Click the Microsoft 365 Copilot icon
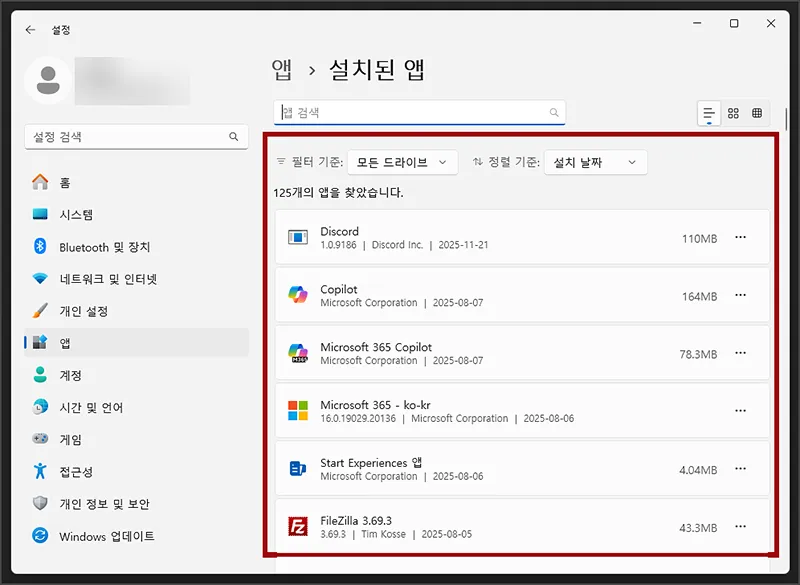800x585 pixels. click(298, 353)
